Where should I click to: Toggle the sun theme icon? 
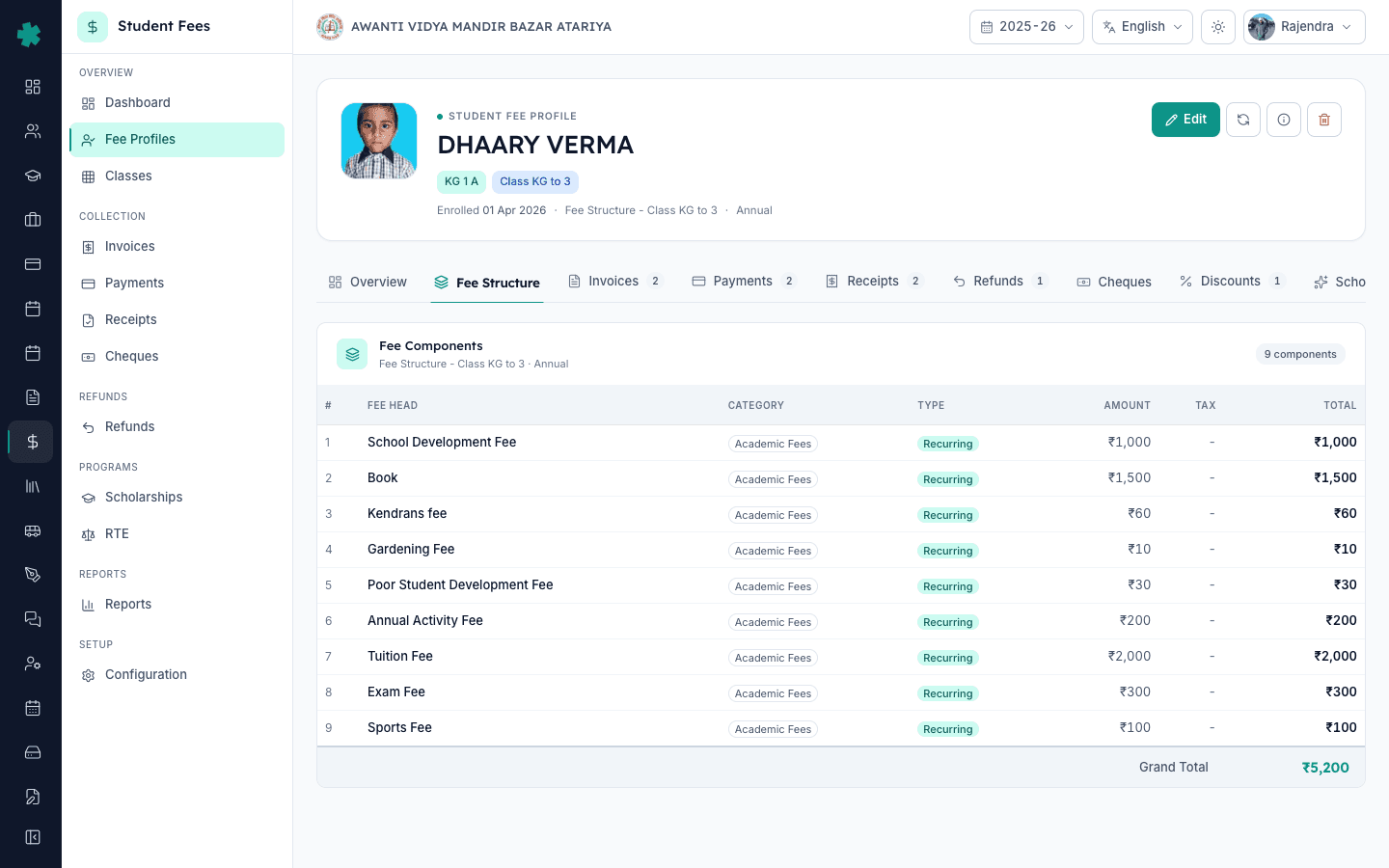click(1218, 27)
